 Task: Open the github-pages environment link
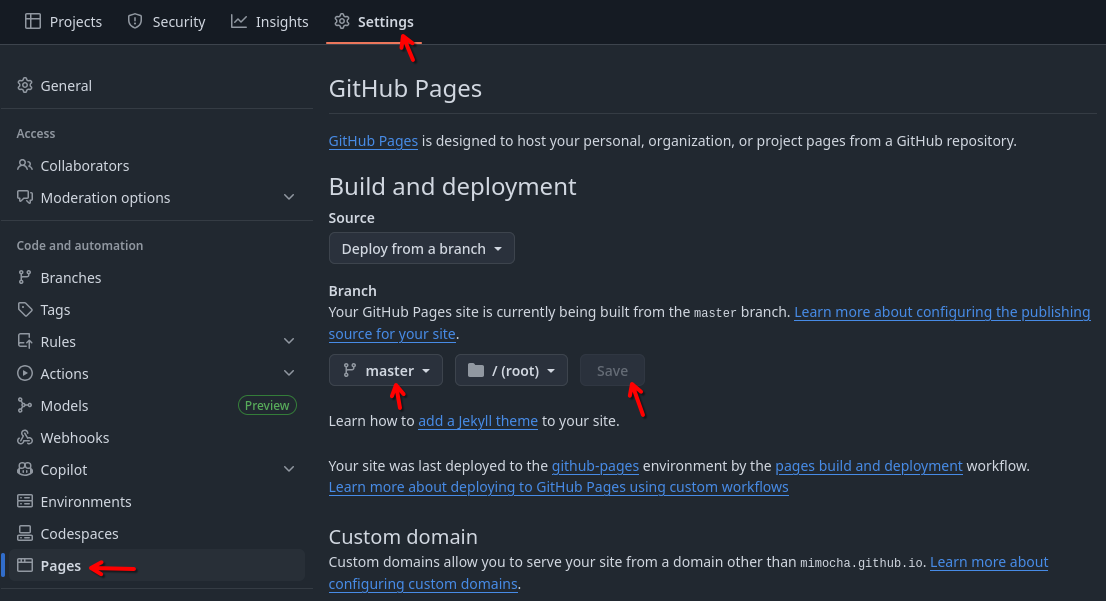click(x=595, y=466)
